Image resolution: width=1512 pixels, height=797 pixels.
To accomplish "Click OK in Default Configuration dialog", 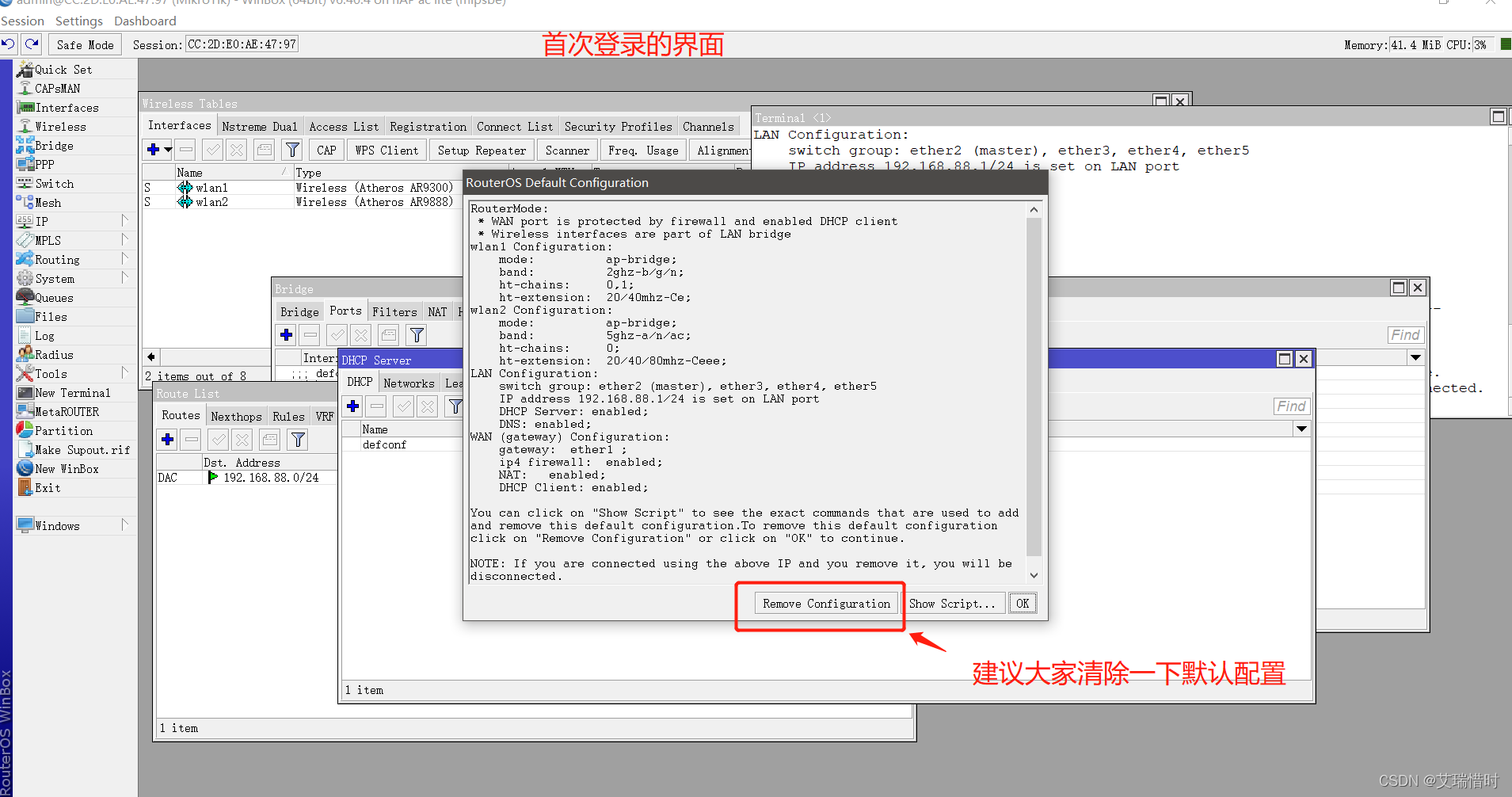I will [x=1023, y=604].
